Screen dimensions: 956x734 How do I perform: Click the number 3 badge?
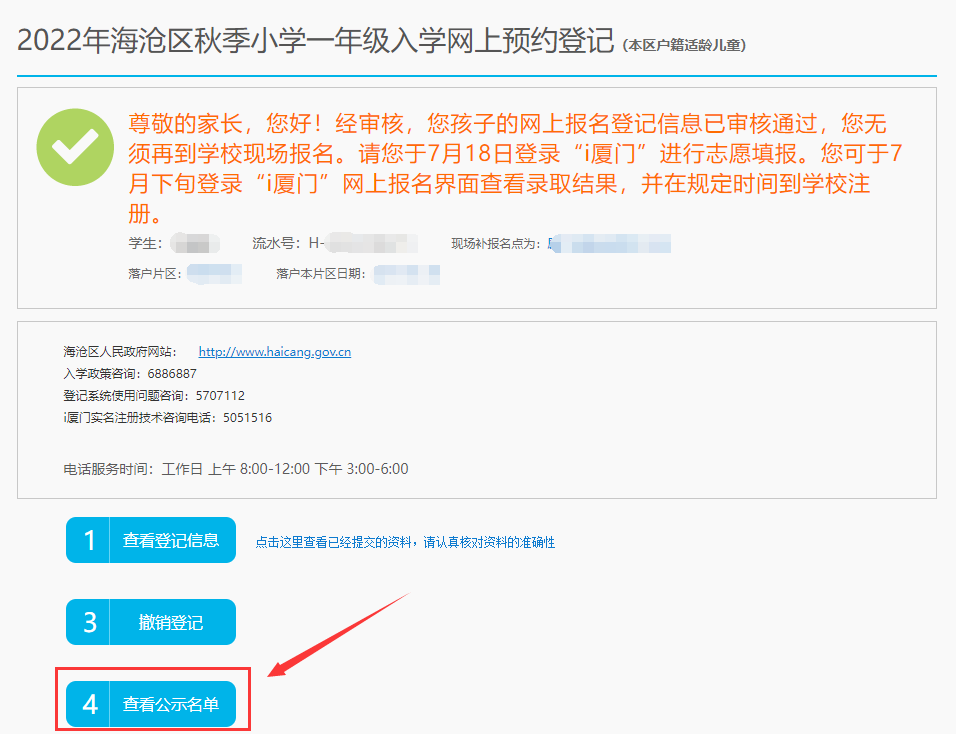[89, 622]
